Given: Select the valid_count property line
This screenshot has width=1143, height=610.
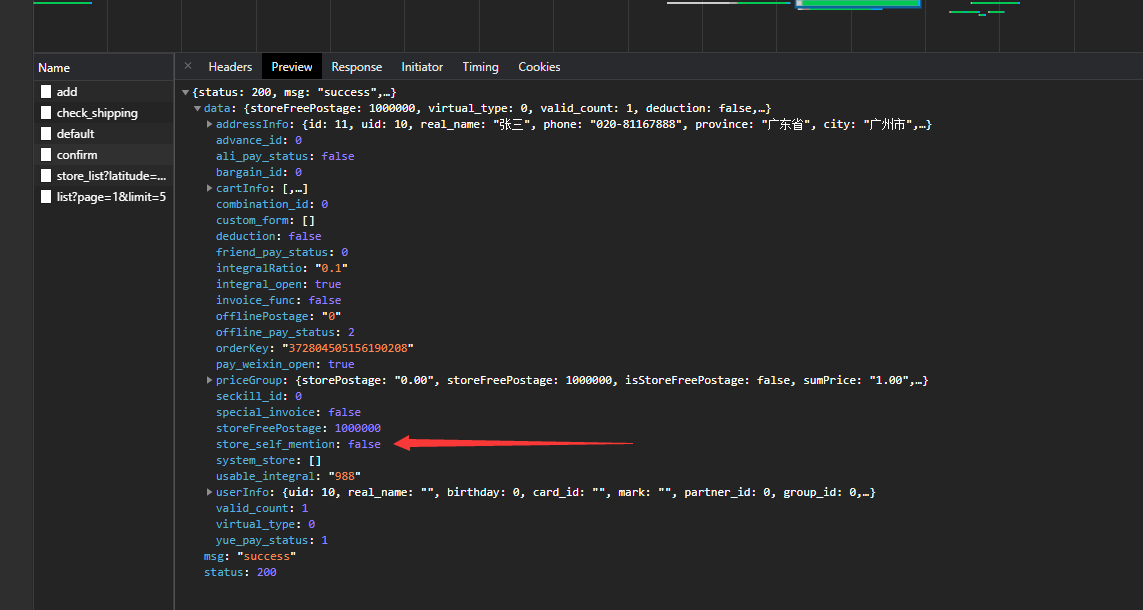Looking at the screenshot, I should [x=262, y=509].
